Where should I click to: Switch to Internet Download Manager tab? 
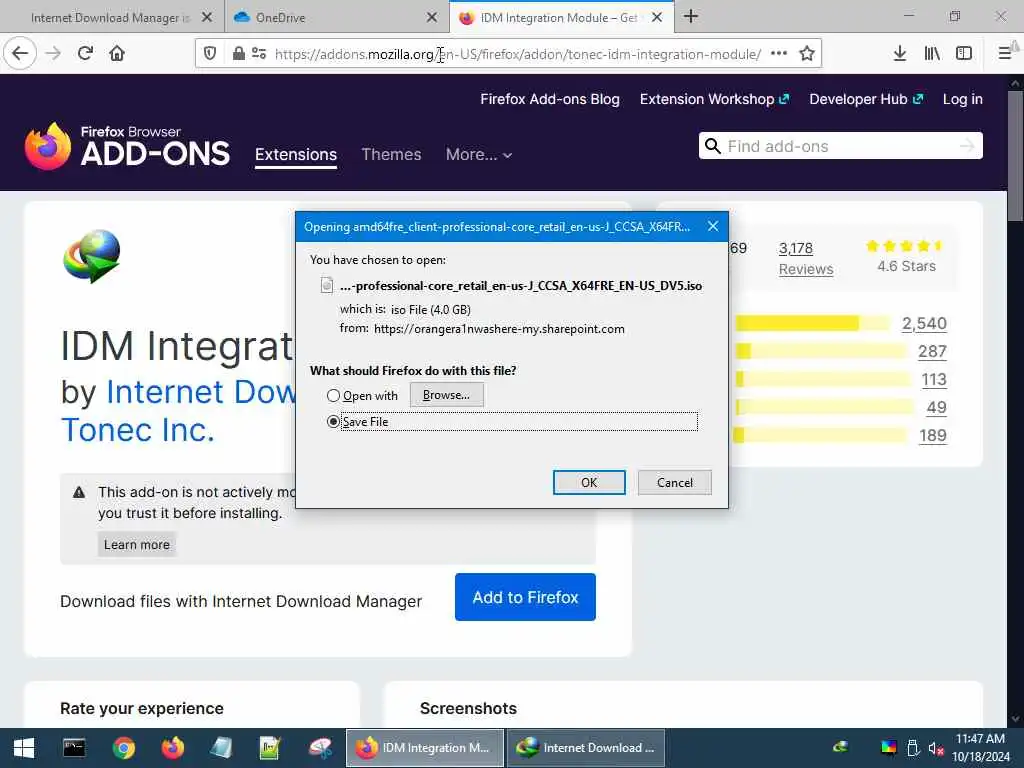(112, 18)
